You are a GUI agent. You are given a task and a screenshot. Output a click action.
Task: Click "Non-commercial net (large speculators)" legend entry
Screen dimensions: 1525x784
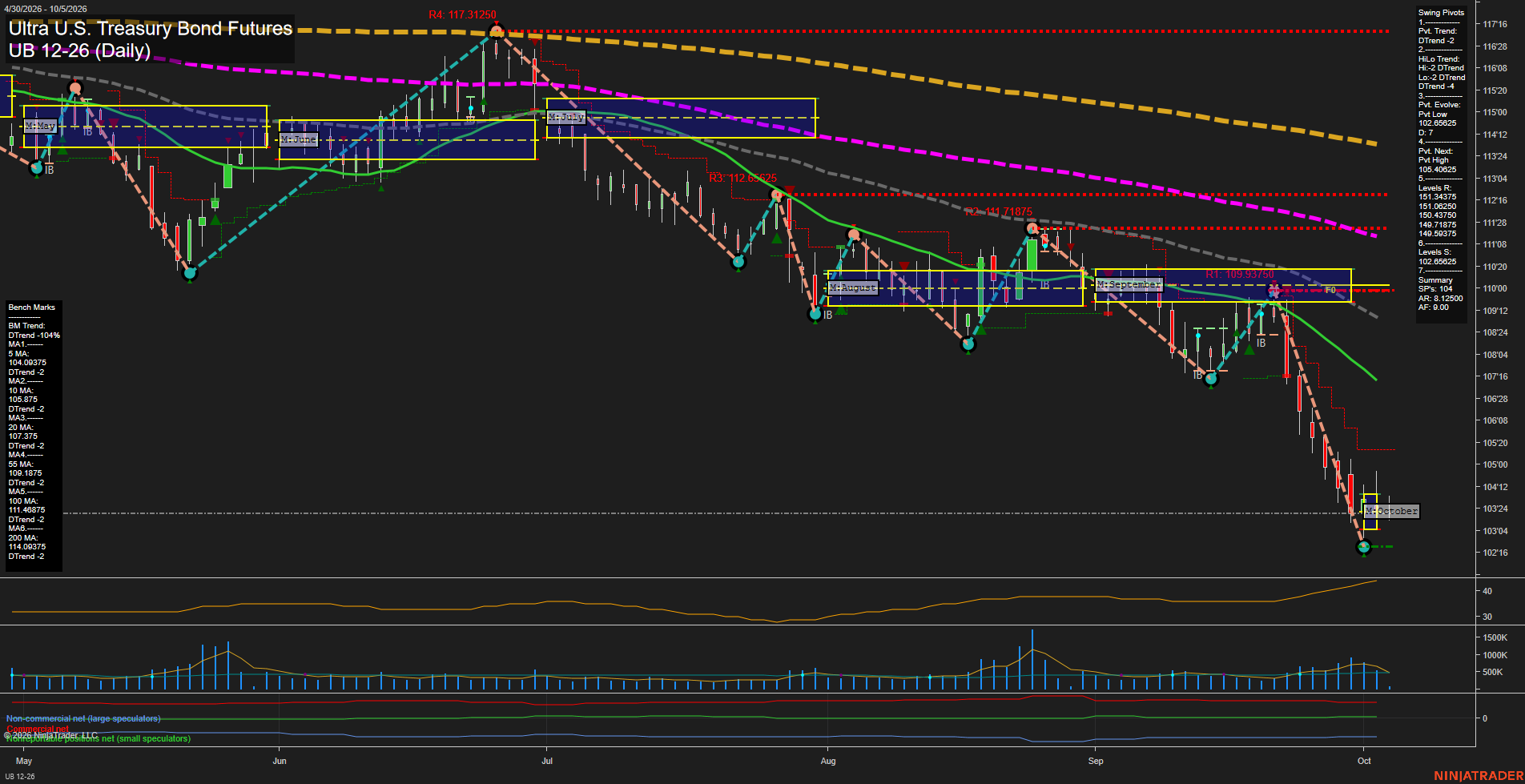pos(83,719)
